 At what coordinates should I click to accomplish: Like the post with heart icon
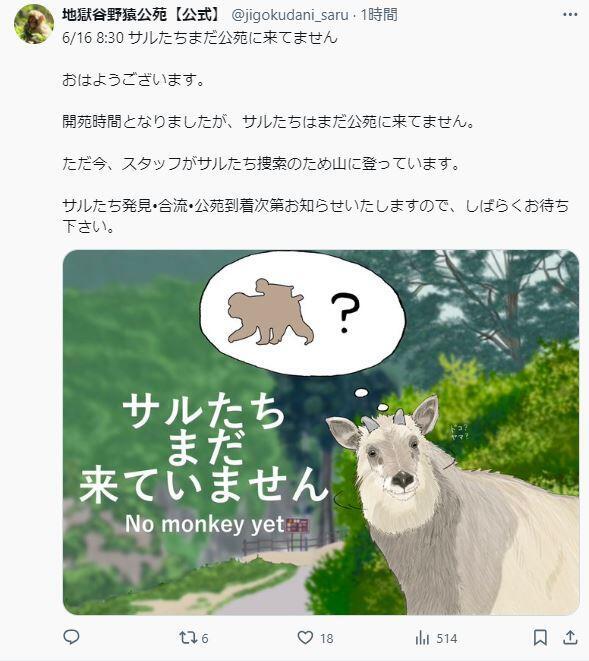tap(305, 637)
